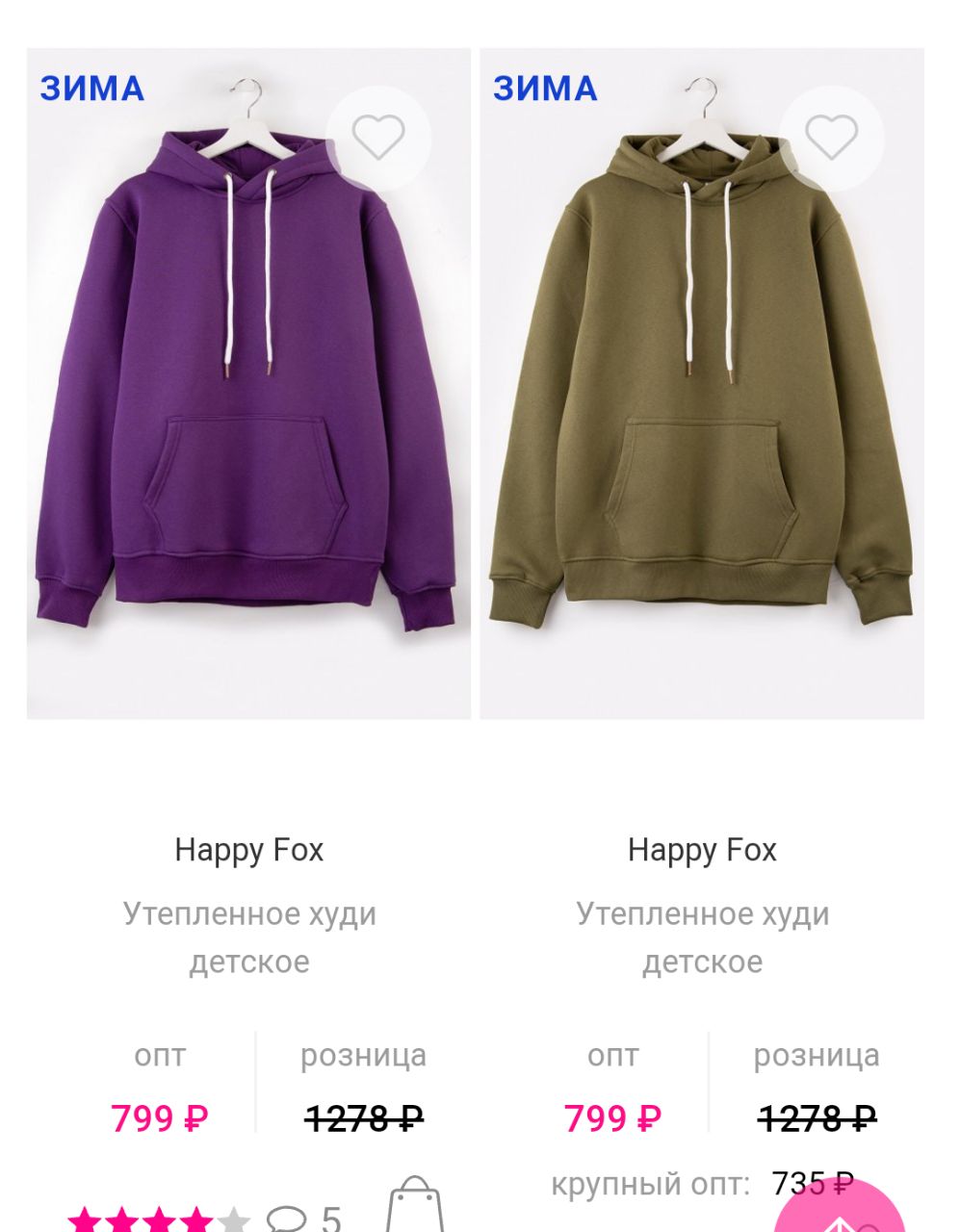
Task: Open the purple hoodie product photo
Action: pos(248,383)
